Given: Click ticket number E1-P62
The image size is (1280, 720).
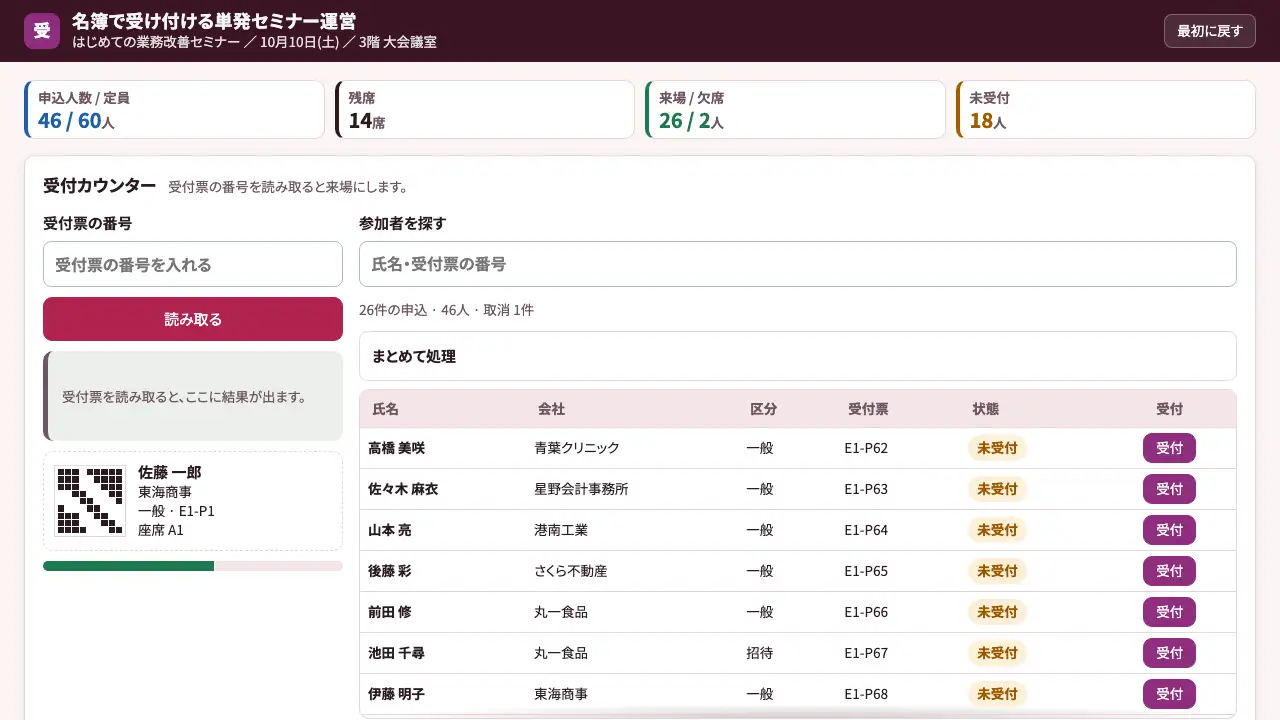Looking at the screenshot, I should (866, 448).
